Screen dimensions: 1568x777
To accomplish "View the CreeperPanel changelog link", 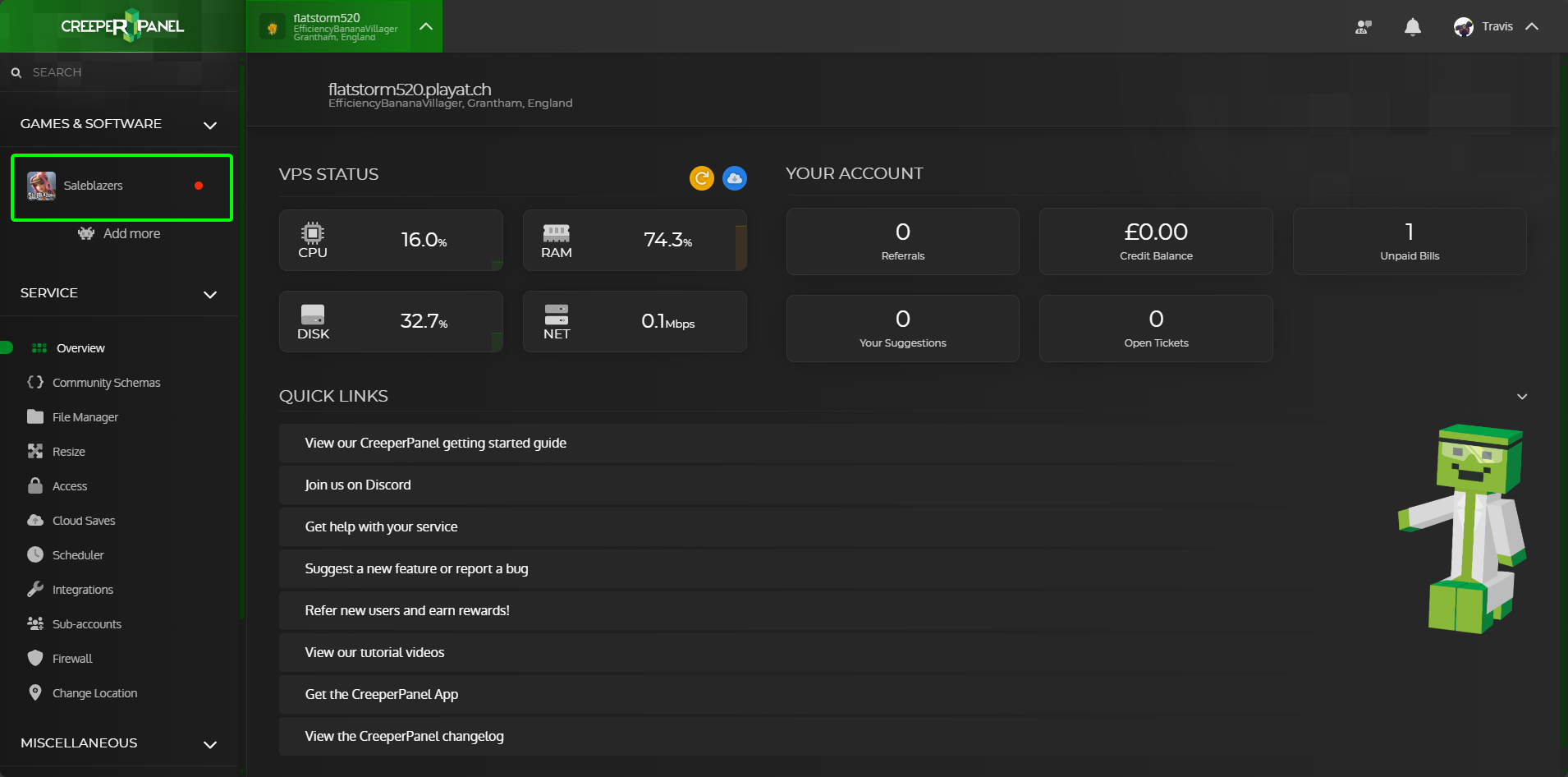I will (405, 737).
